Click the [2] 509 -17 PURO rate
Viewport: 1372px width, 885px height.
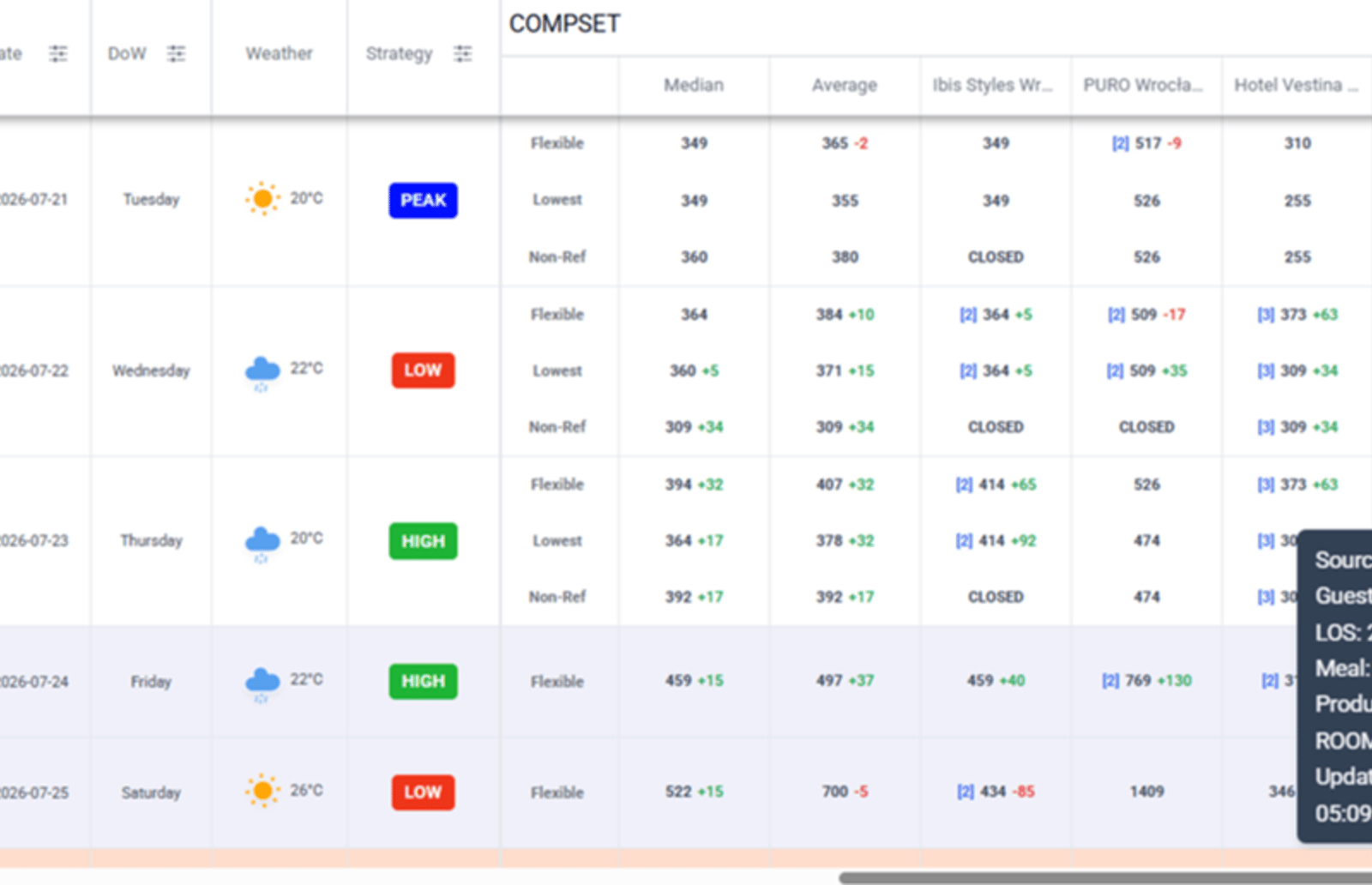point(1146,315)
